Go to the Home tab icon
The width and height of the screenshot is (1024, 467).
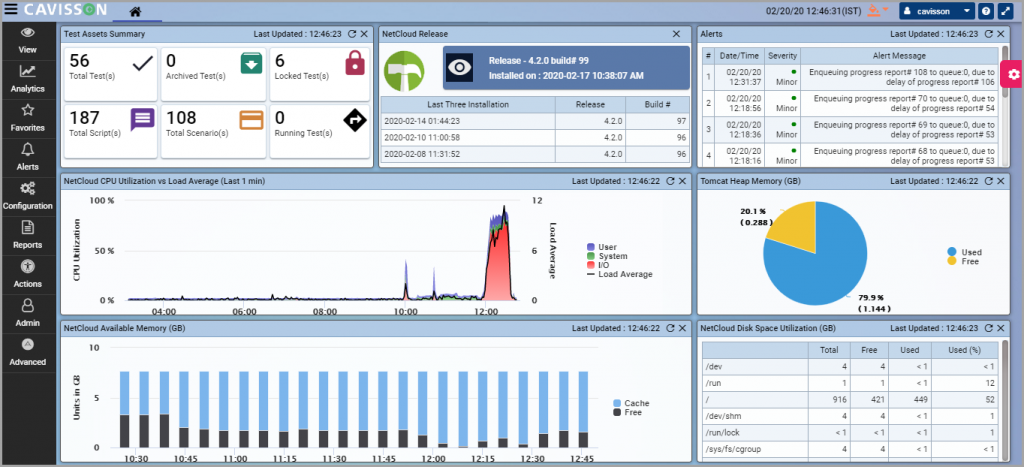(x=135, y=11)
